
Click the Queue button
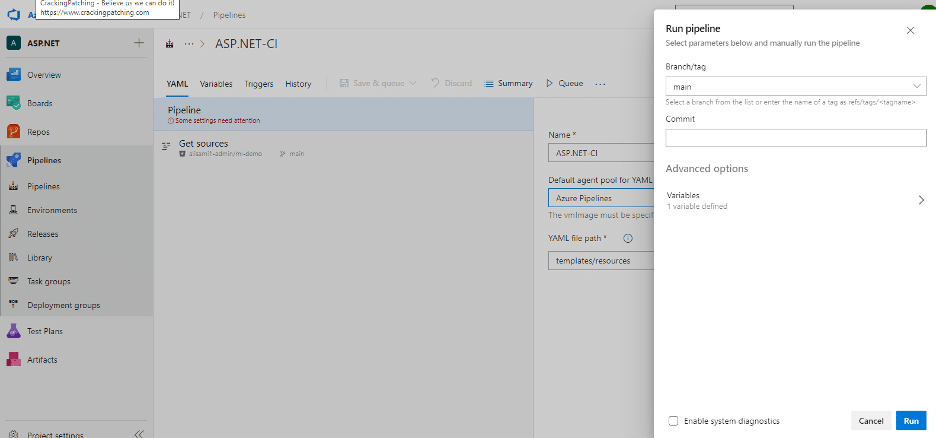click(564, 84)
